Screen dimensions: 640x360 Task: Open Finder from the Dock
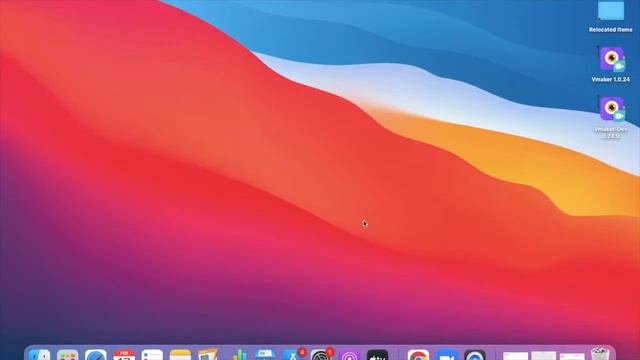40,355
